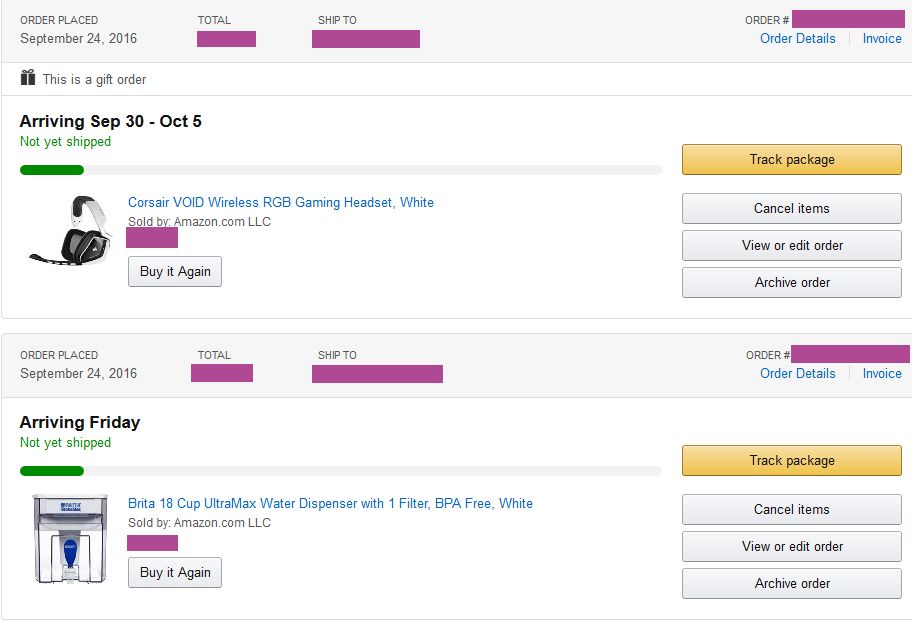
Task: Open Invoice for the gift order
Action: [x=881, y=39]
